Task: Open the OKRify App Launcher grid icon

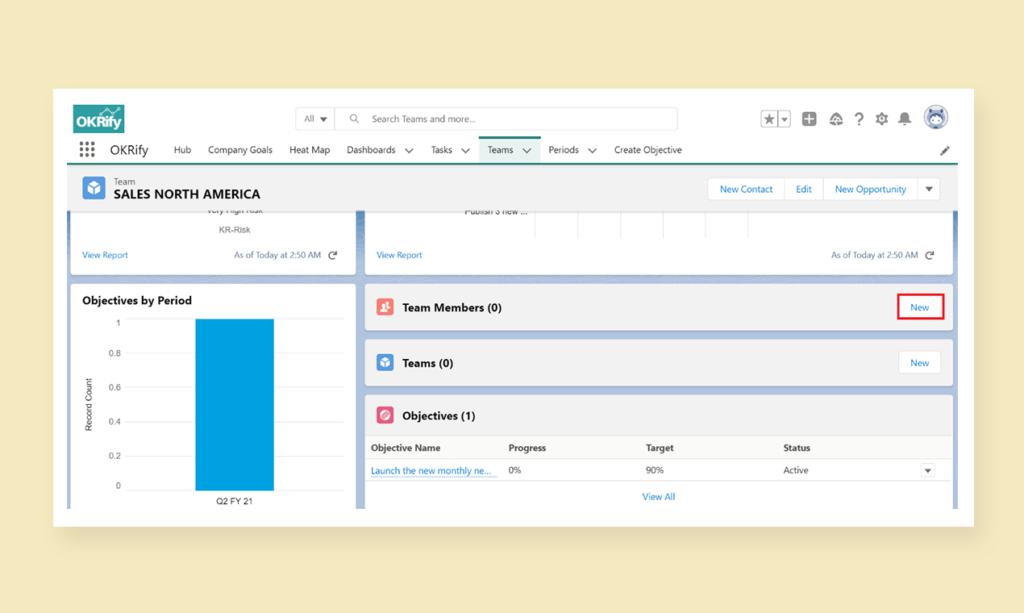Action: tap(87, 150)
